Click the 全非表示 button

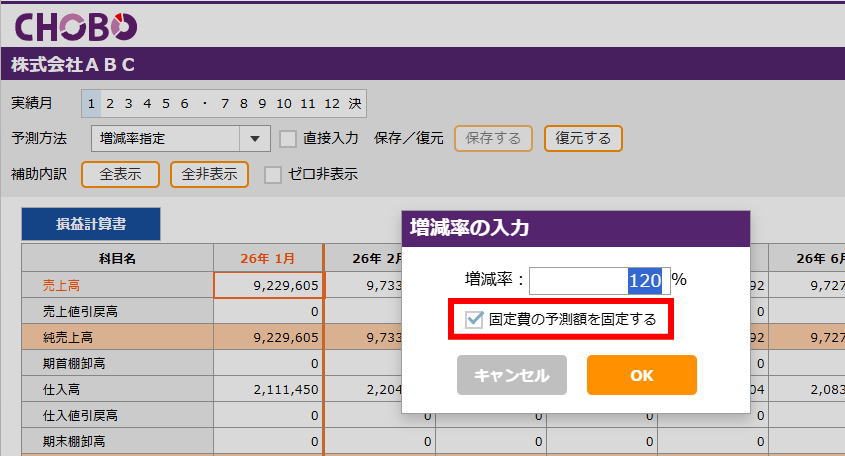[209, 174]
